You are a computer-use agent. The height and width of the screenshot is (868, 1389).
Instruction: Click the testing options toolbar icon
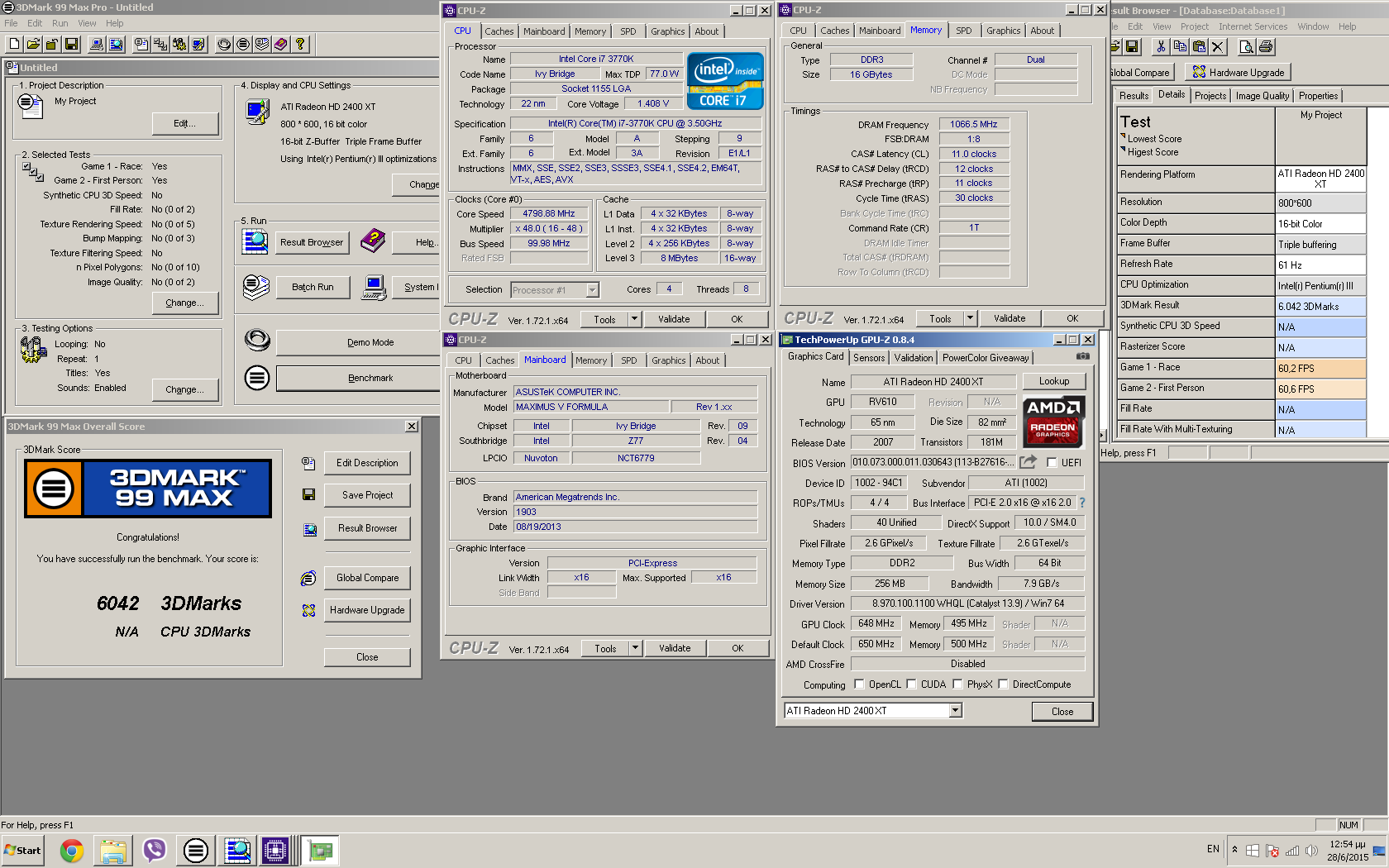179,44
